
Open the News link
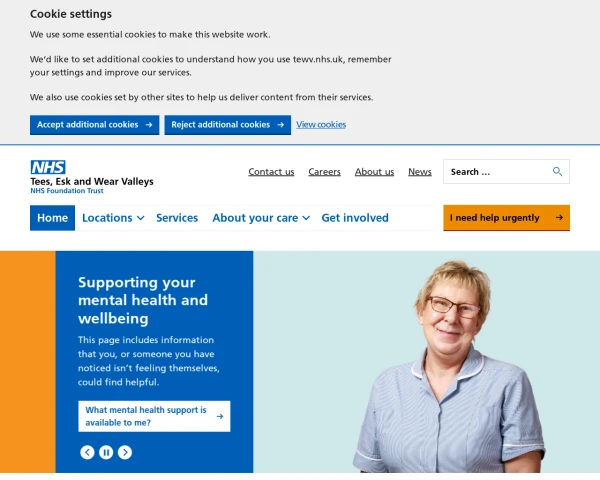coord(420,172)
